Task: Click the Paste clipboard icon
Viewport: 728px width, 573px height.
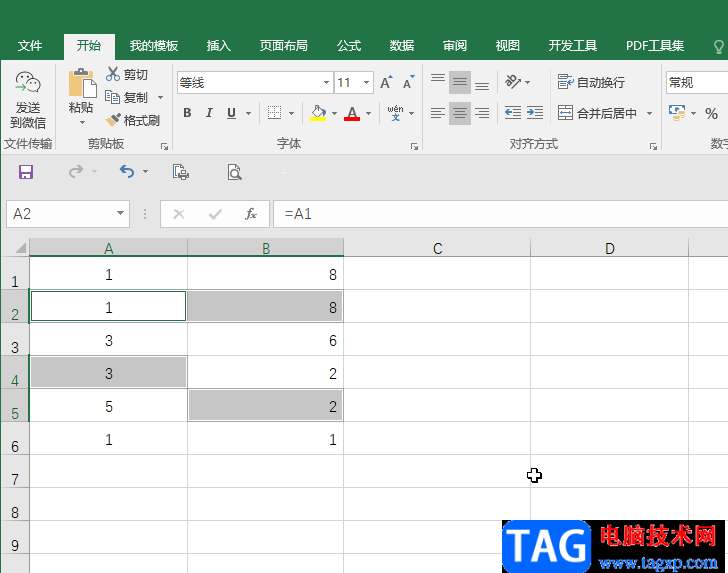Action: 83,83
